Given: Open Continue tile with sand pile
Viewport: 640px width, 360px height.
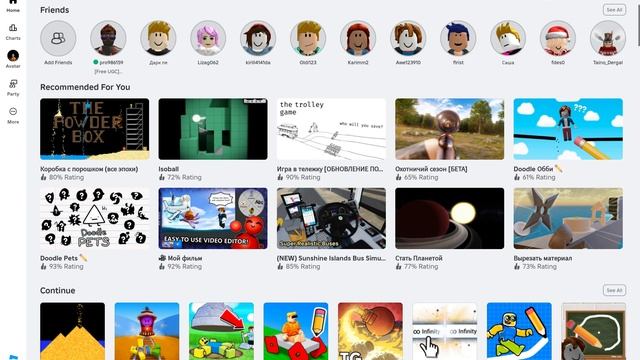Looking at the screenshot, I should click(72, 331).
